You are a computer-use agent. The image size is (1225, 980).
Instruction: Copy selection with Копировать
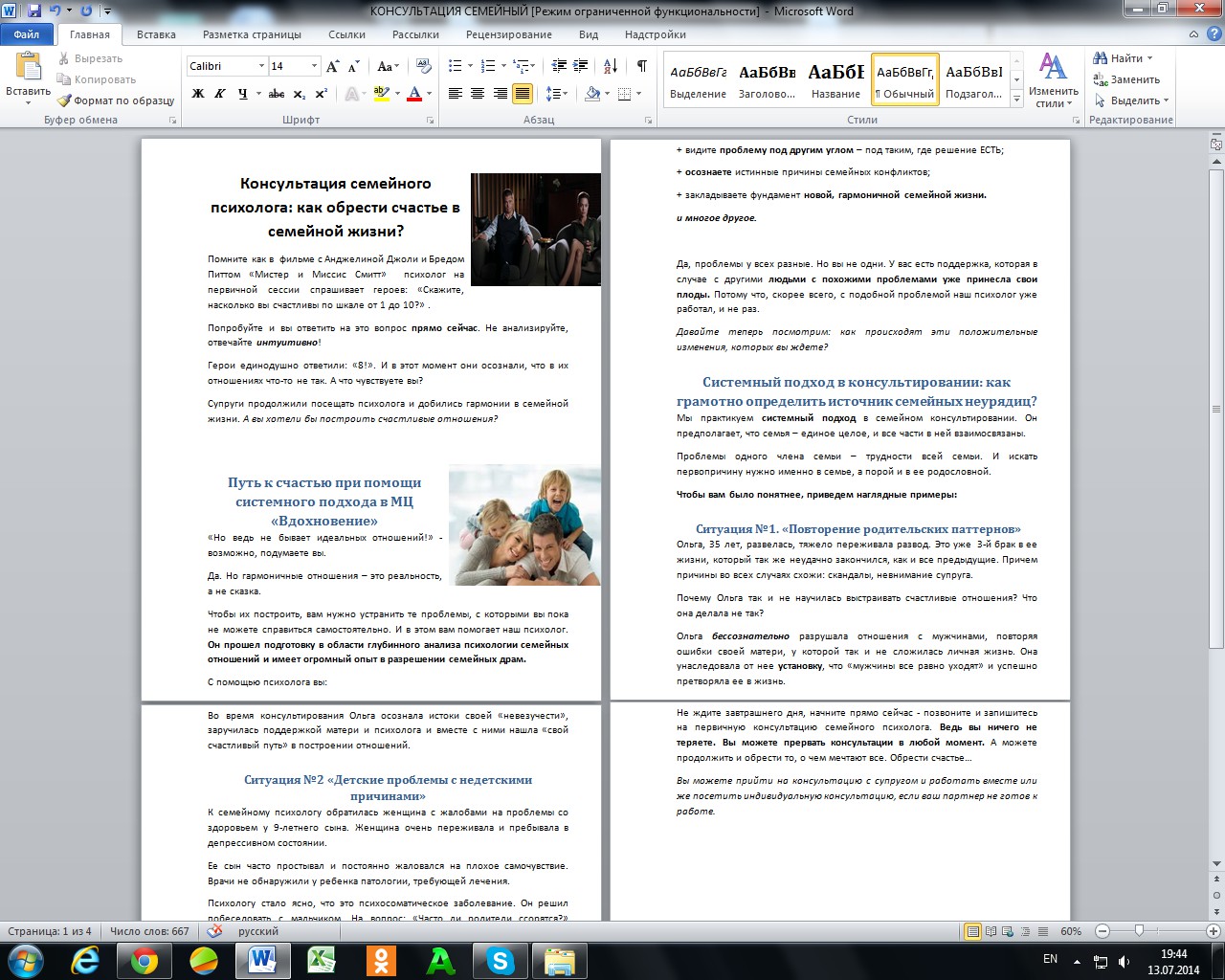pyautogui.click(x=97, y=79)
